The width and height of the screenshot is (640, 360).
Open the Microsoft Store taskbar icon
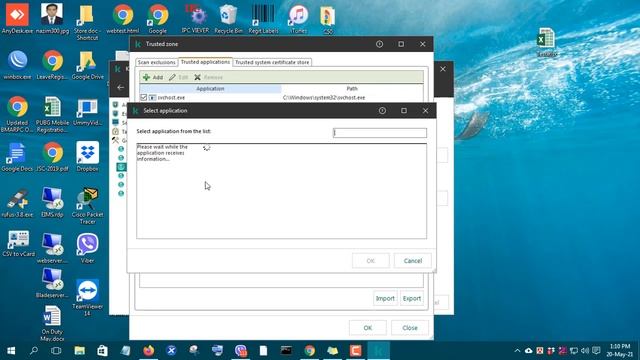click(x=102, y=351)
